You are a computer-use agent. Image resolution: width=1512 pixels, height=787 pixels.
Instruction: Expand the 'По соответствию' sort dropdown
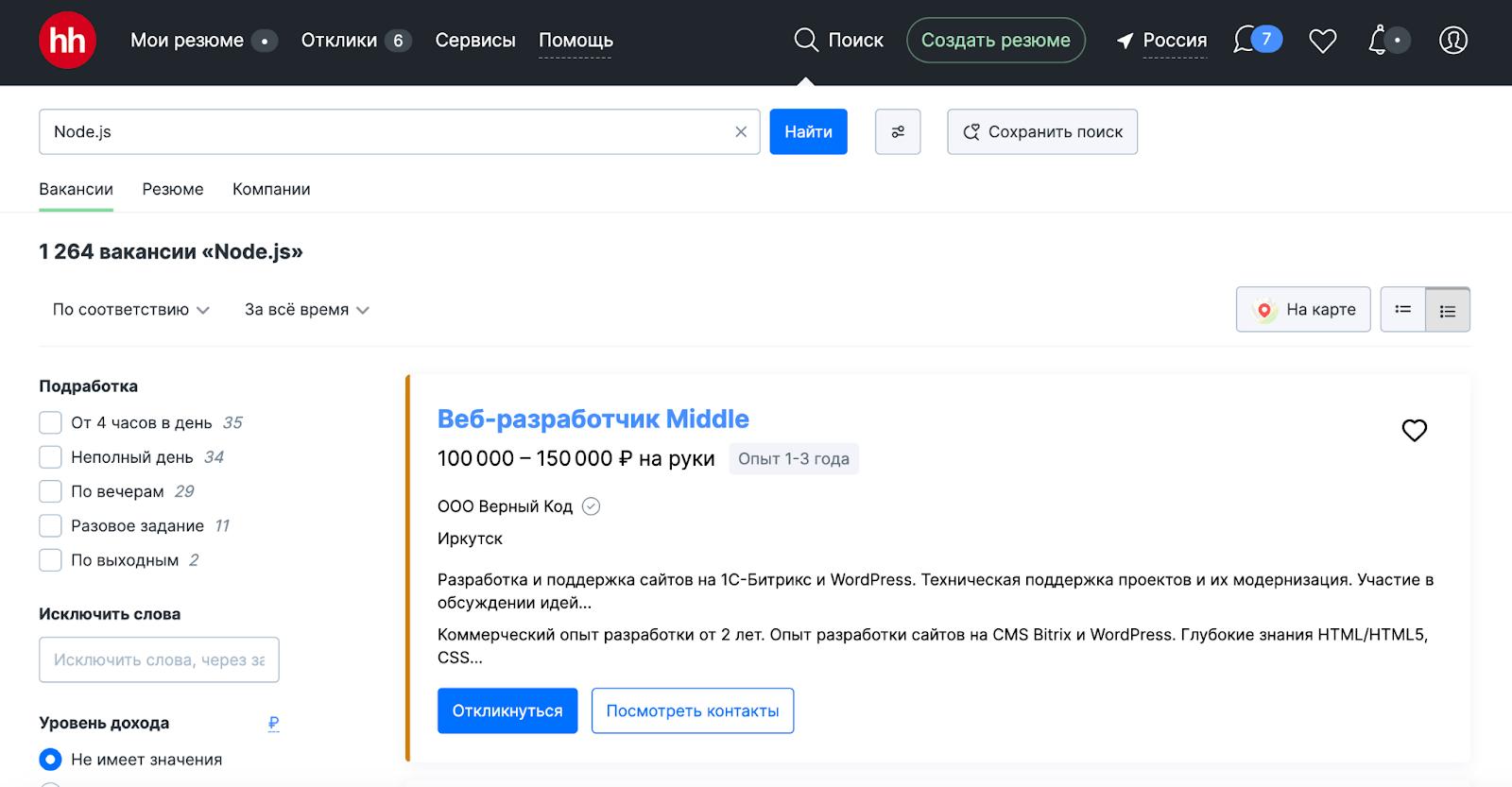pyautogui.click(x=130, y=310)
